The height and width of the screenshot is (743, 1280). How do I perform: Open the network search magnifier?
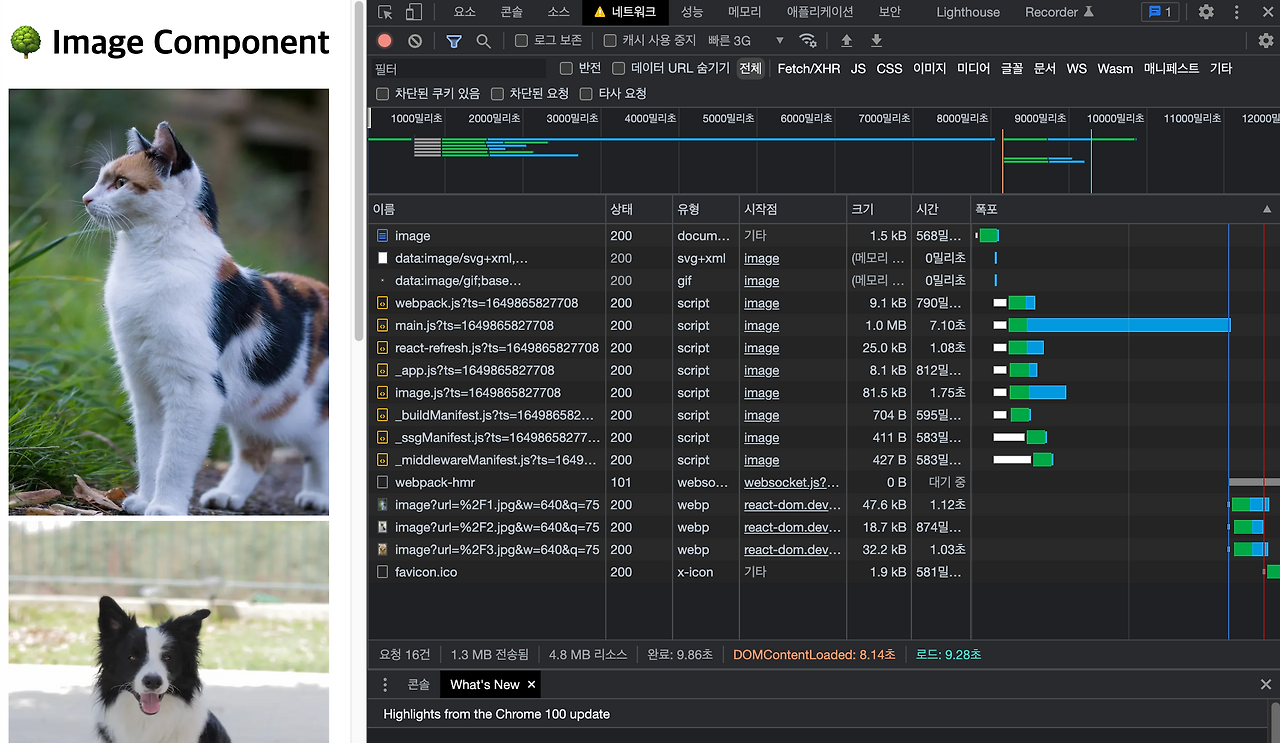click(484, 41)
